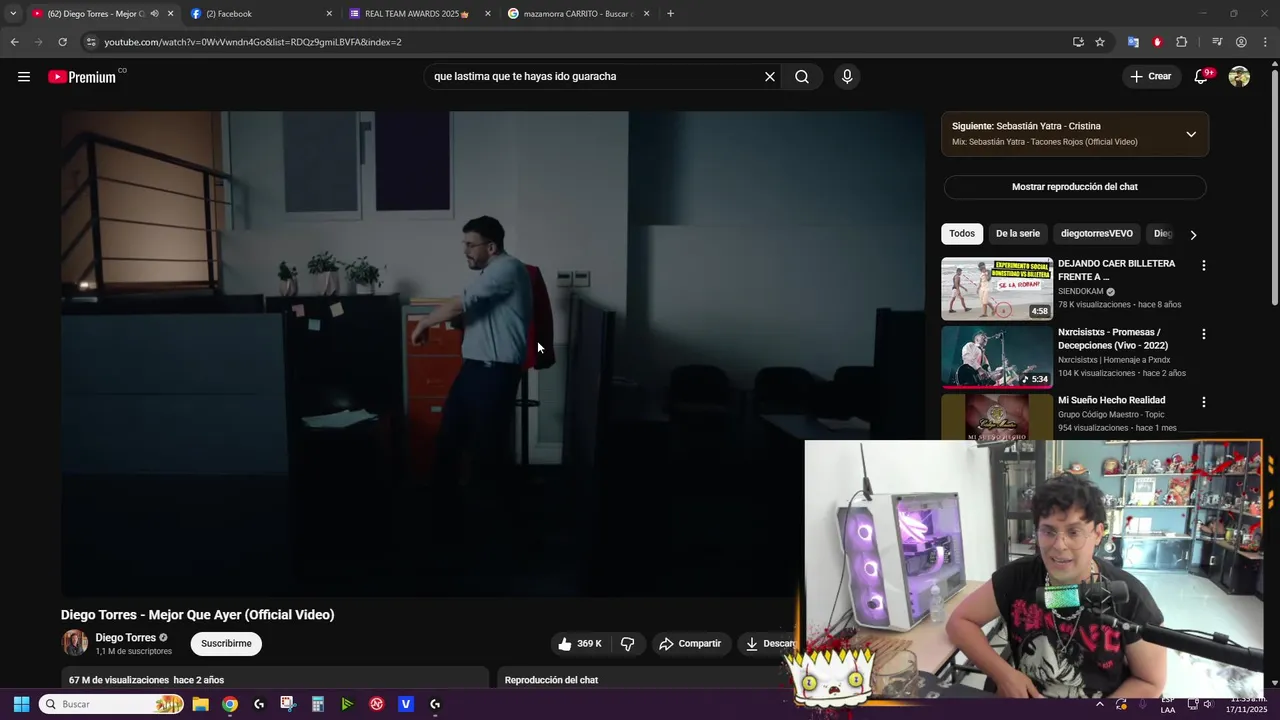Start voice search with microphone icon
Image resolution: width=1280 pixels, height=720 pixels.
point(847,77)
